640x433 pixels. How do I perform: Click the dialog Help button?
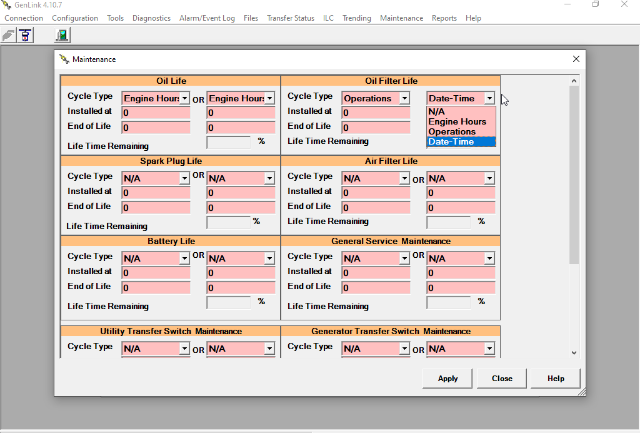[x=556, y=378]
